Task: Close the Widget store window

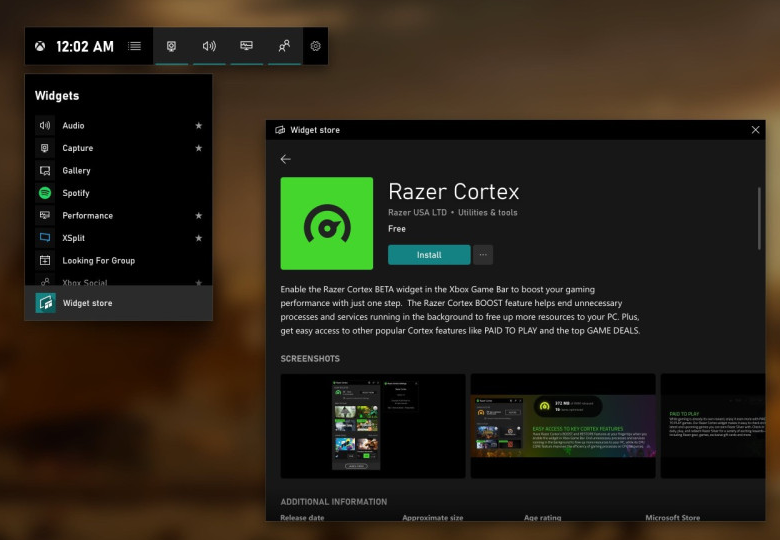Action: (755, 130)
